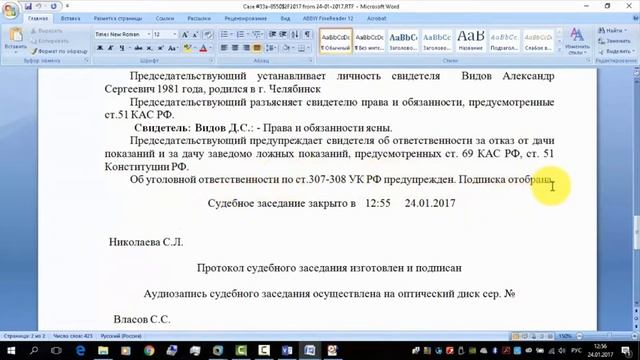
Task: Adjust zoom slider in status bar
Action: pyautogui.click(x=608, y=336)
